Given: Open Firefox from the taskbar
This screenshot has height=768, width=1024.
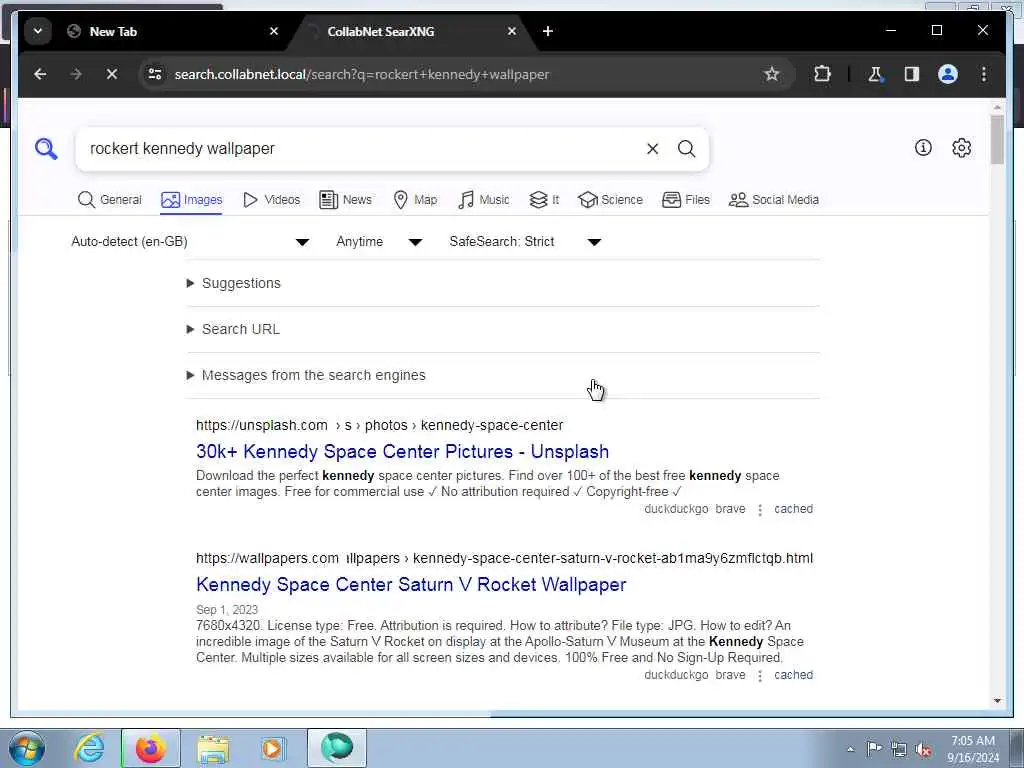Looking at the screenshot, I should (150, 748).
